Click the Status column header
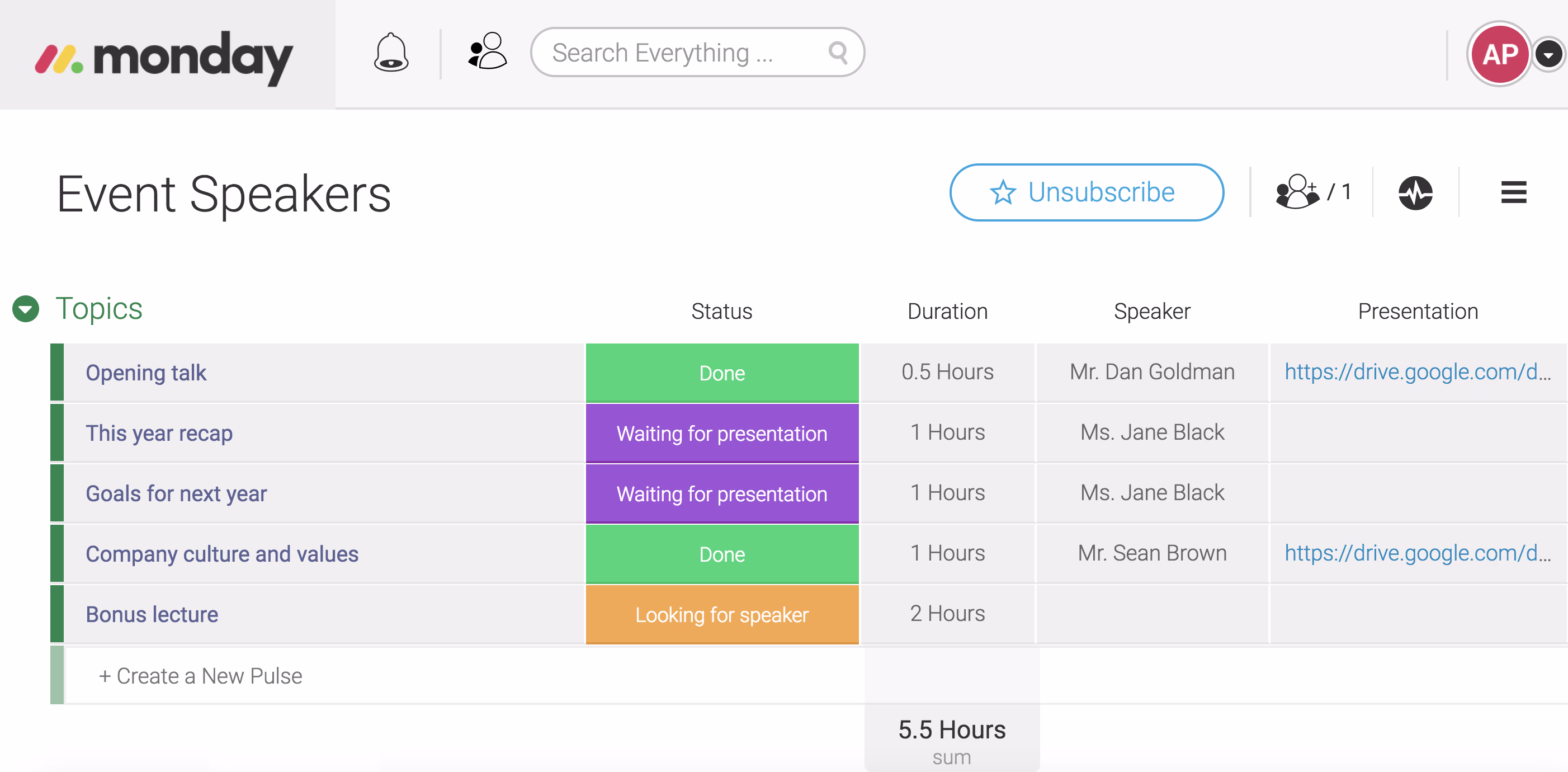The width and height of the screenshot is (1568, 772). (722, 311)
